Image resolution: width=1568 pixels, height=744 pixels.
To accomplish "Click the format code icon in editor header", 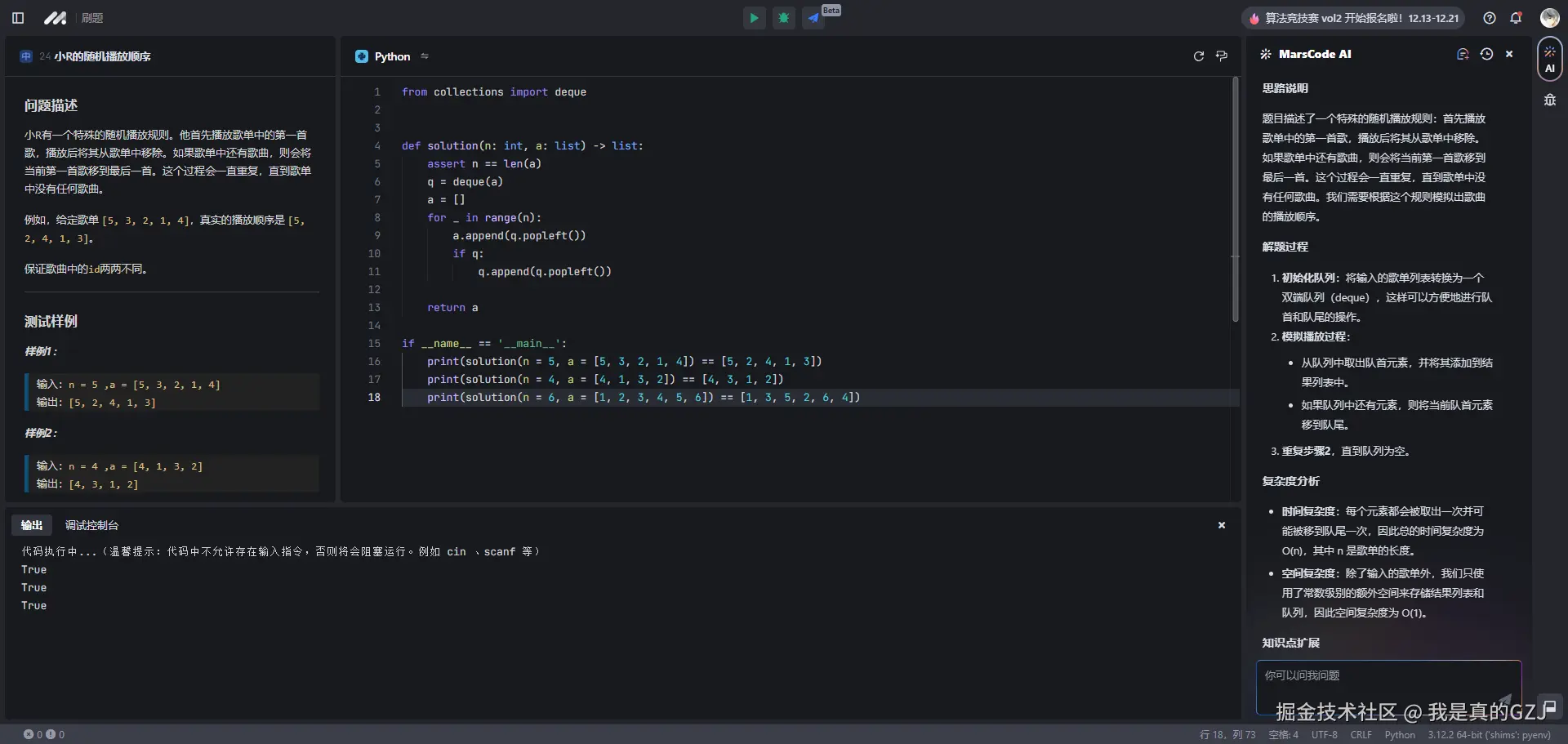I will click(1222, 56).
